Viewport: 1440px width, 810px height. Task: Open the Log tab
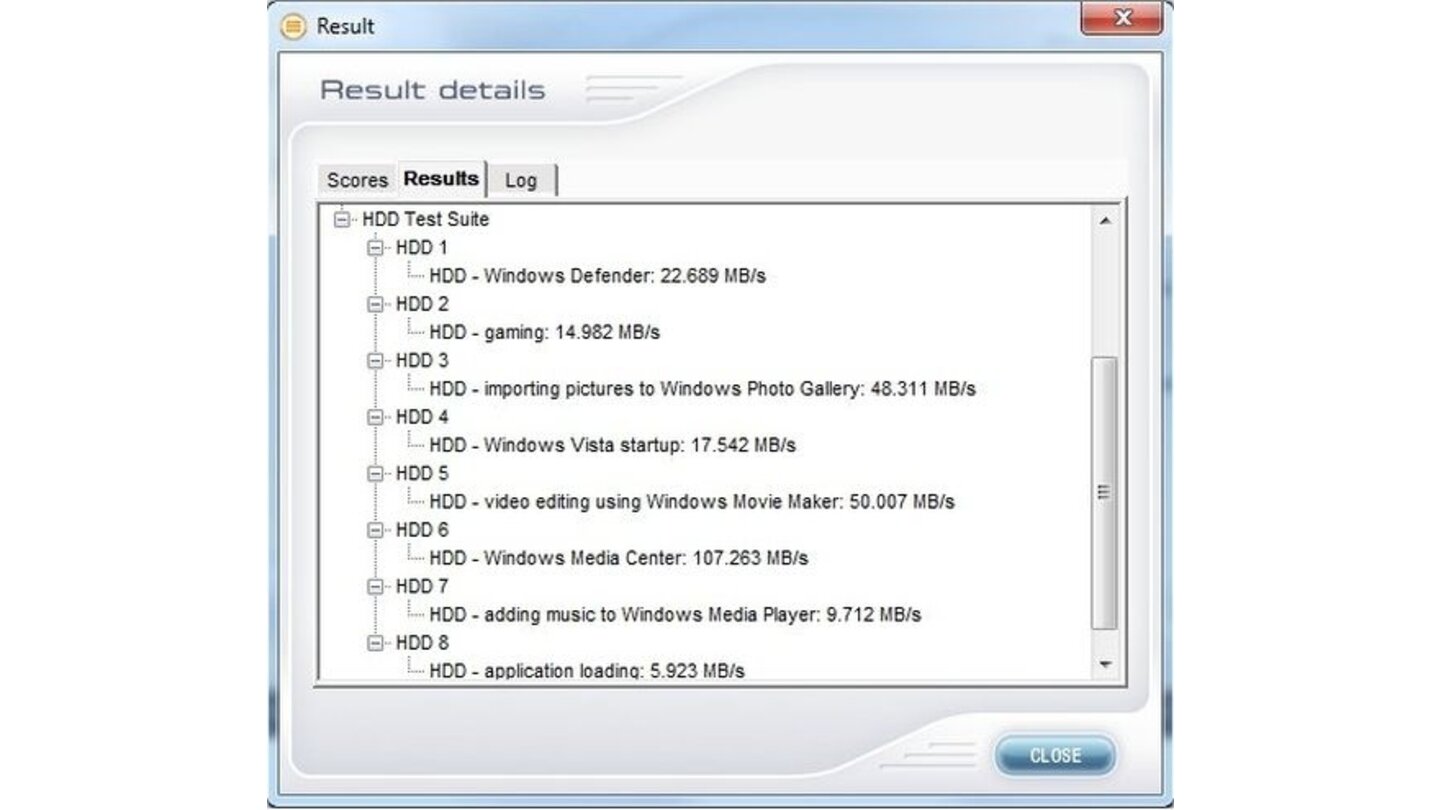[521, 180]
